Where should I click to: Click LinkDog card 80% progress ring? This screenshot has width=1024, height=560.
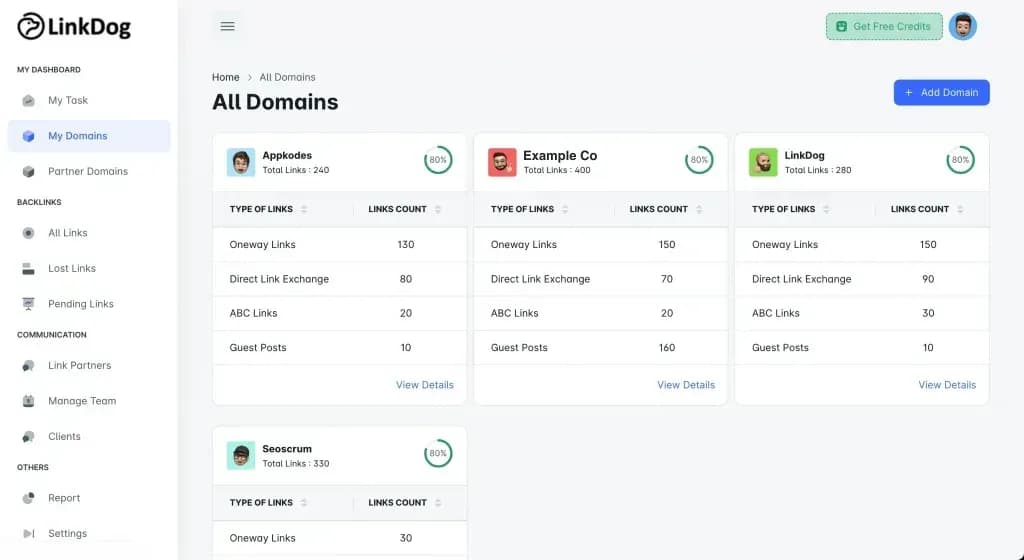coord(961,160)
